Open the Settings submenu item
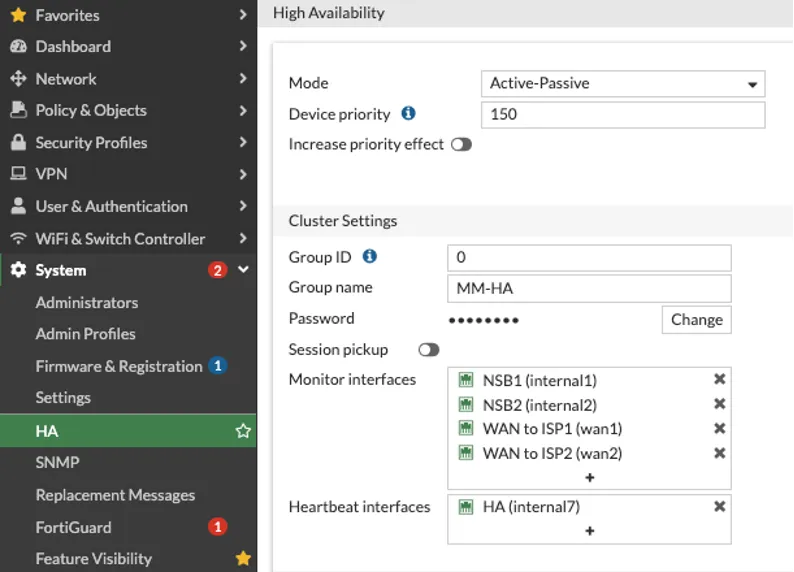 click(x=63, y=398)
